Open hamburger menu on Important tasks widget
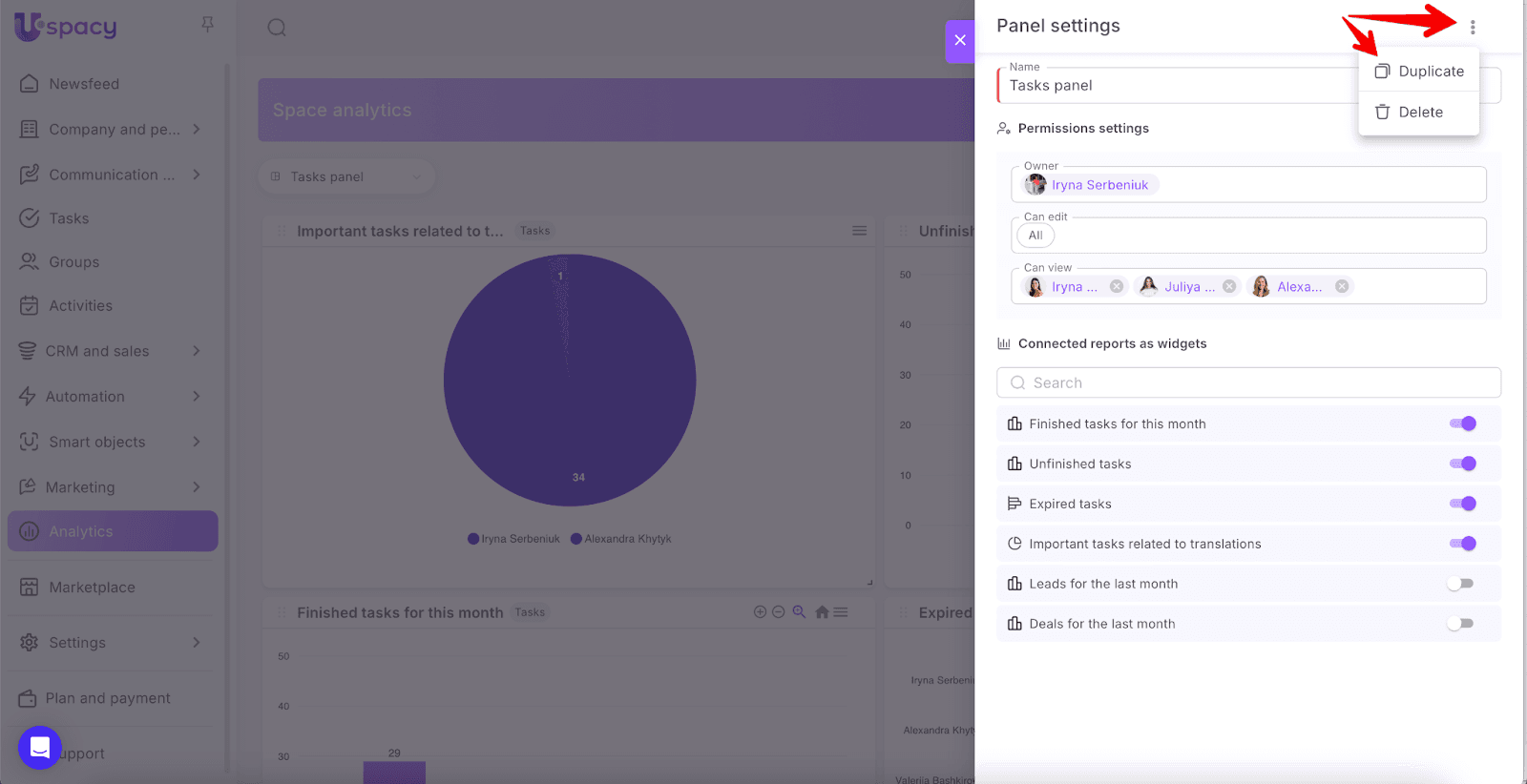Viewport: 1527px width, 784px height. click(859, 231)
